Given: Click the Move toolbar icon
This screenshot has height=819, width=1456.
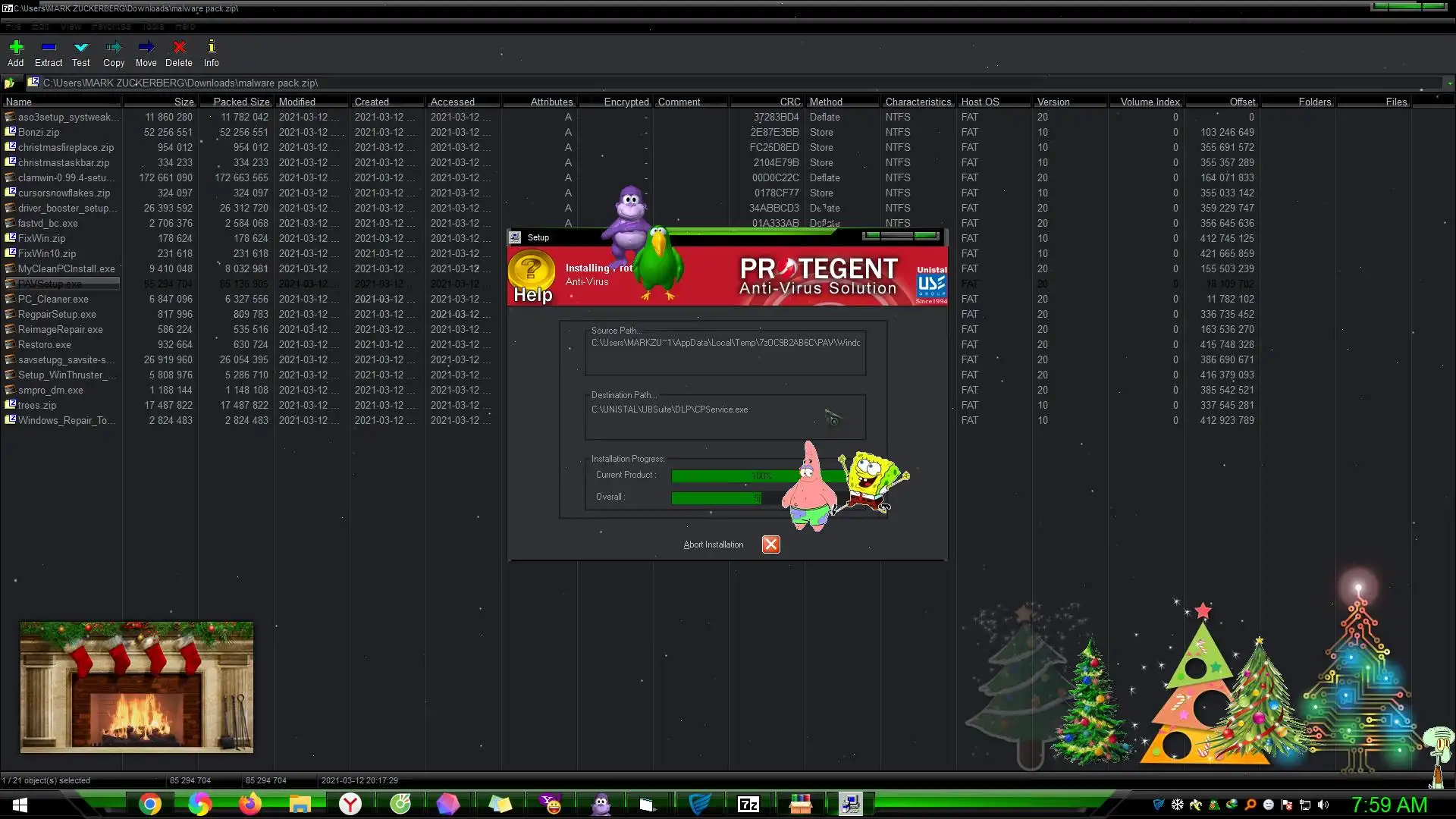Looking at the screenshot, I should coord(146,48).
